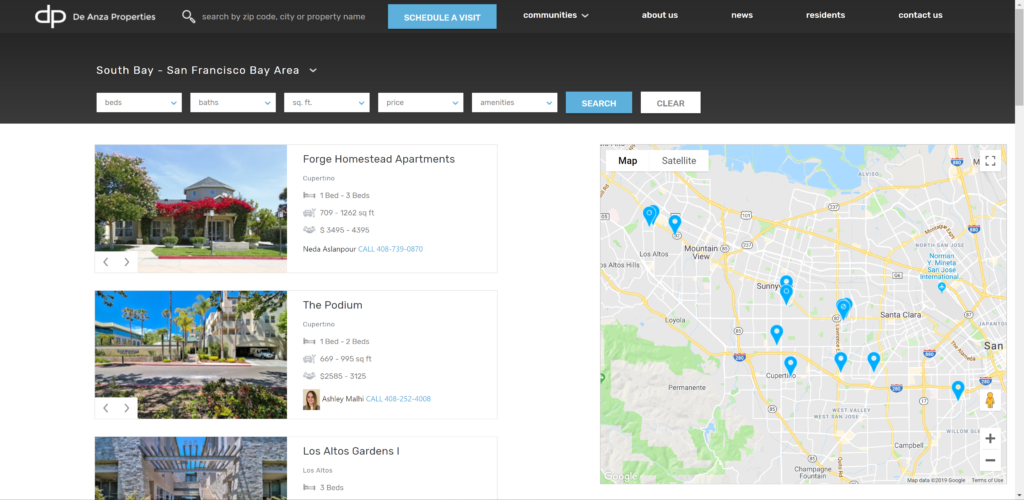1024x500 pixels.
Task: Expand the communities menu
Action: (556, 15)
